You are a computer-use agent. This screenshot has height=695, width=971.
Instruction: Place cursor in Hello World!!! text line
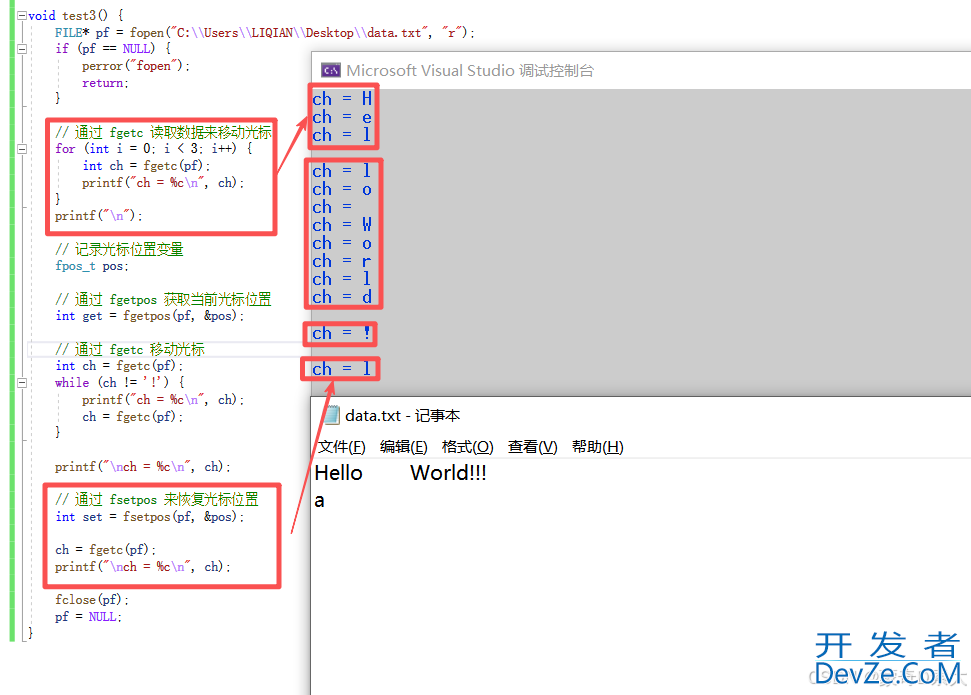[400, 474]
